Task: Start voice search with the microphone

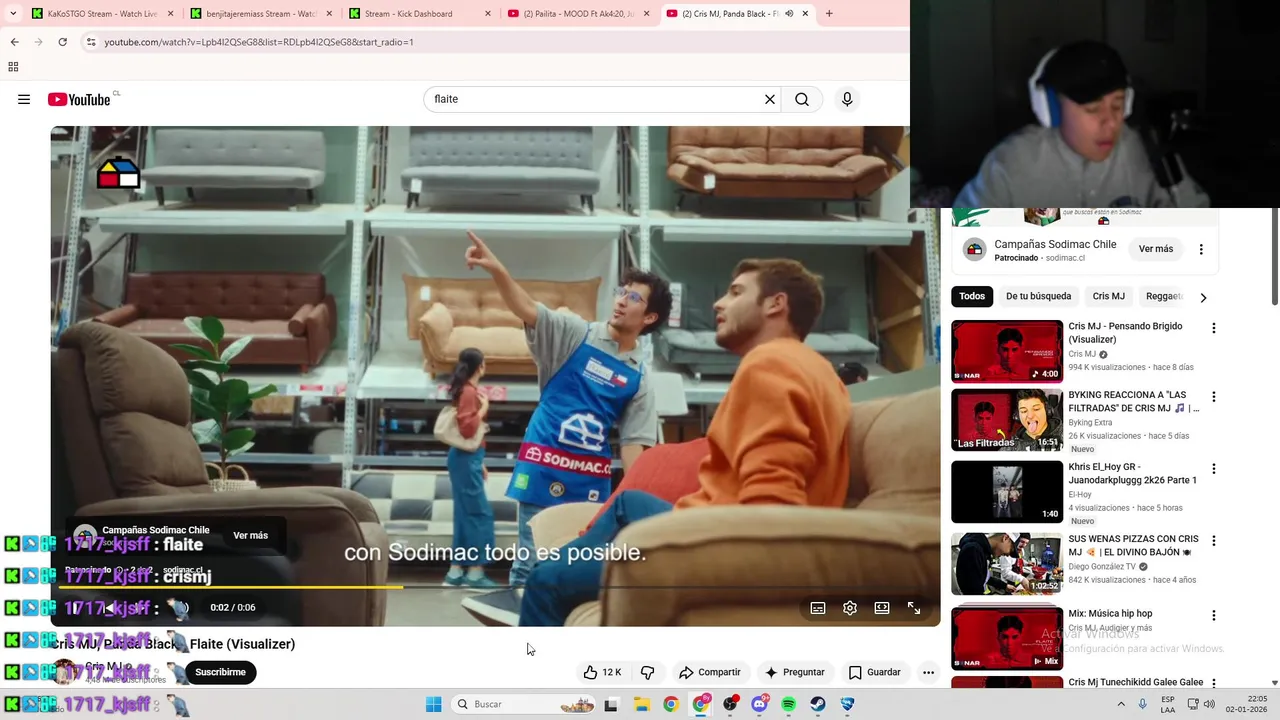Action: pos(847,99)
